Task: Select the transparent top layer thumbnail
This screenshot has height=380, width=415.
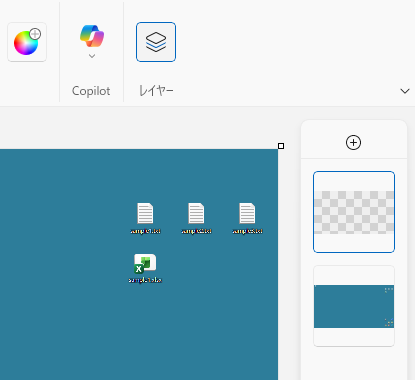Action: [354, 212]
